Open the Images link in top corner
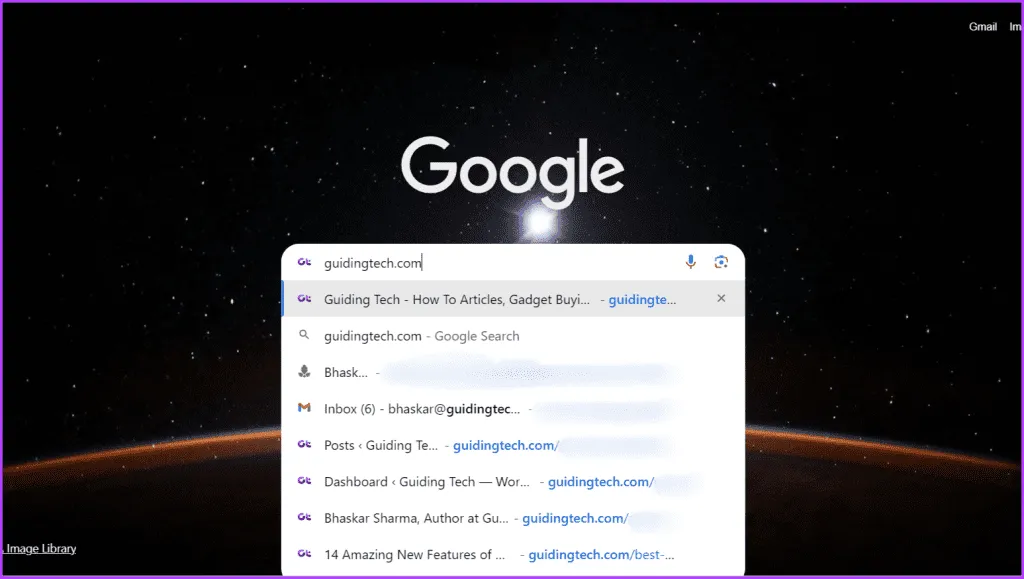This screenshot has height=579, width=1024. click(x=1015, y=27)
